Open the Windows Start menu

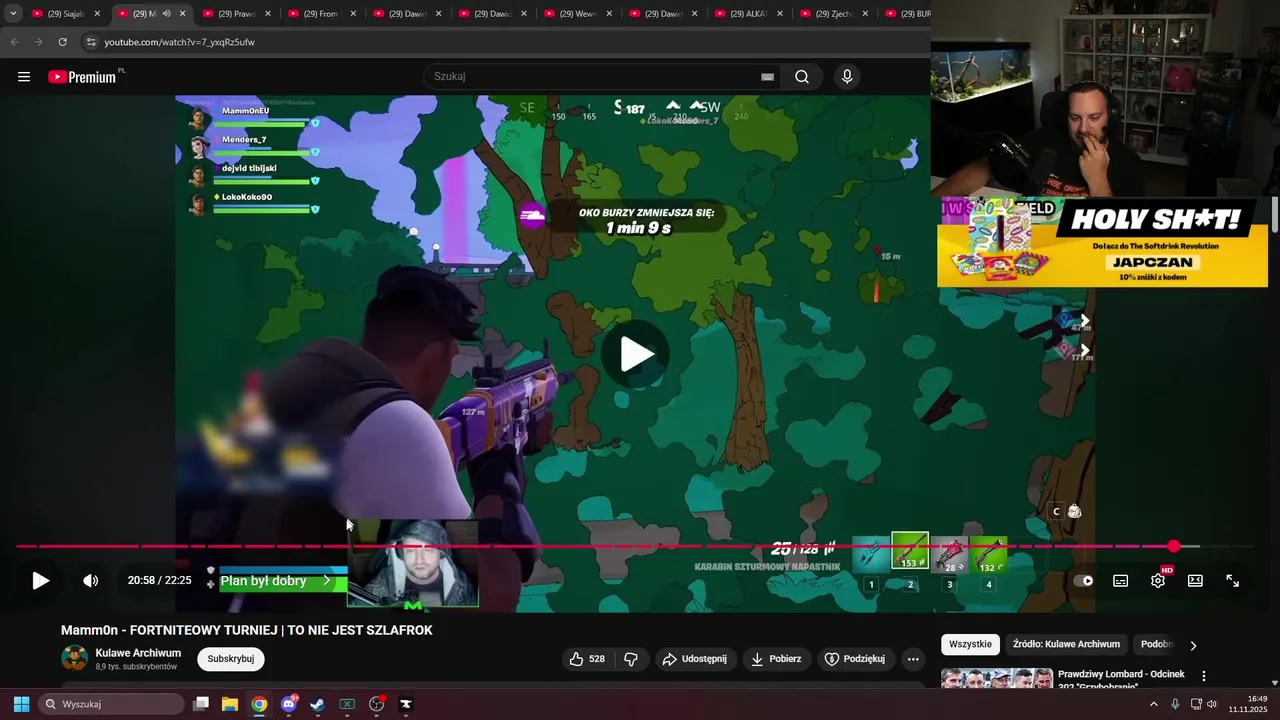(21, 704)
